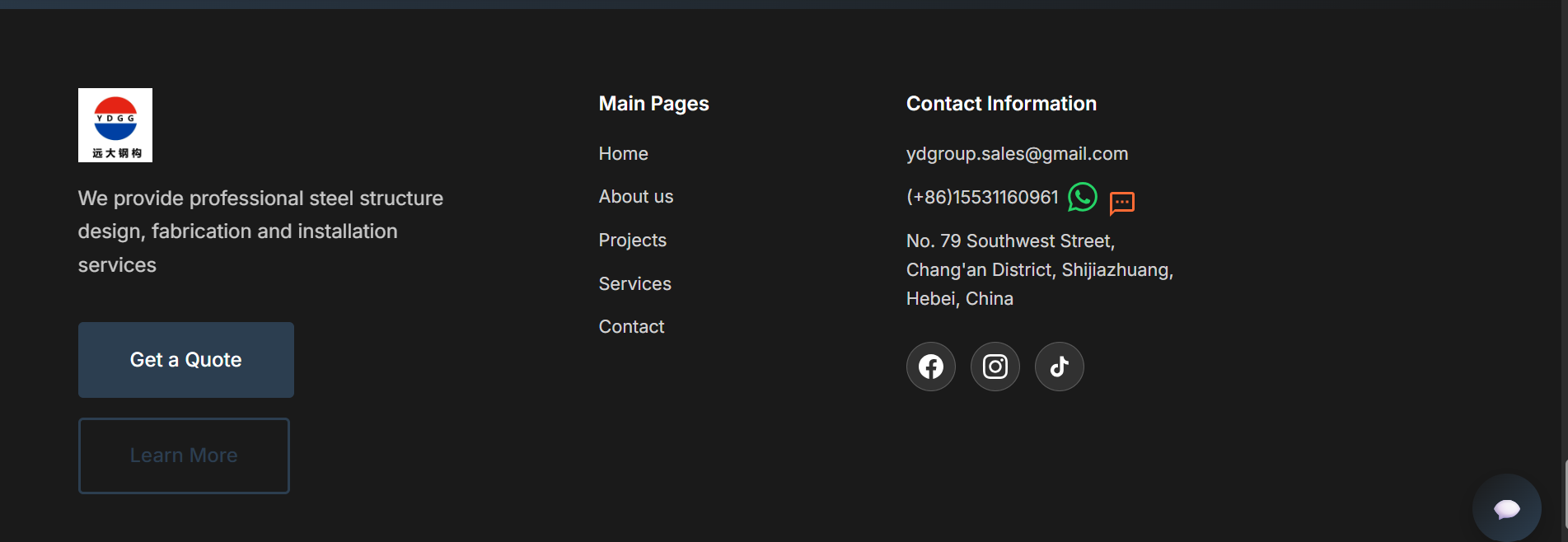Click the Main Pages heading
The height and width of the screenshot is (542, 1568).
(x=654, y=104)
